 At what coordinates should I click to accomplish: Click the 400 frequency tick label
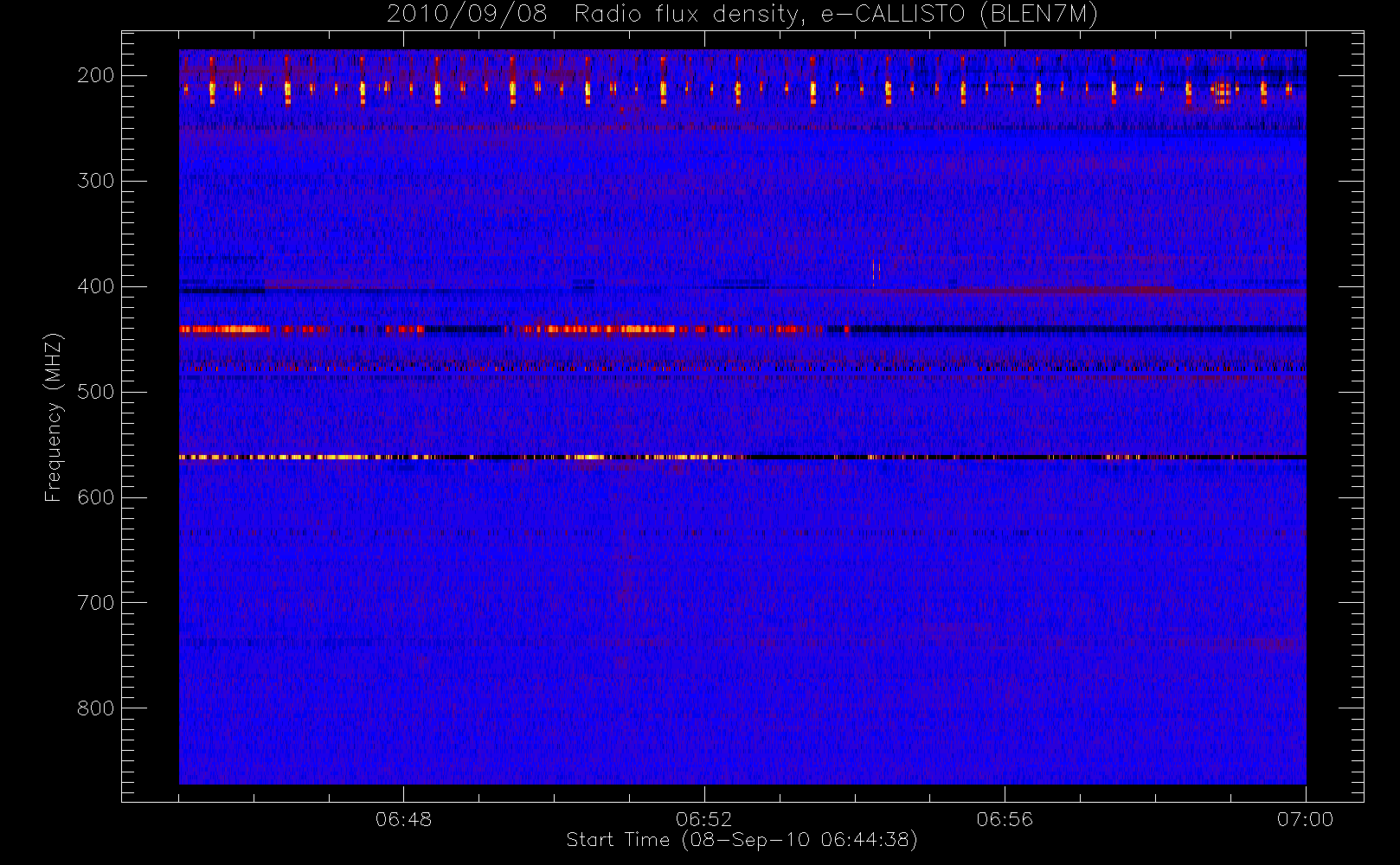[96, 286]
